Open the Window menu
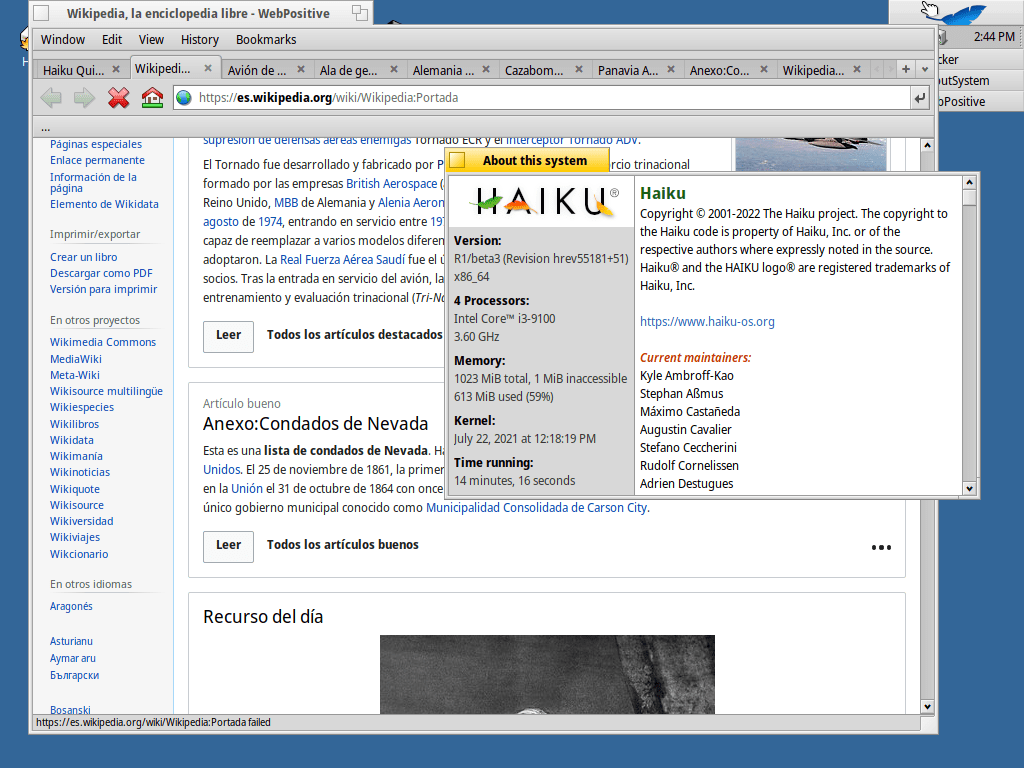 pyautogui.click(x=63, y=40)
